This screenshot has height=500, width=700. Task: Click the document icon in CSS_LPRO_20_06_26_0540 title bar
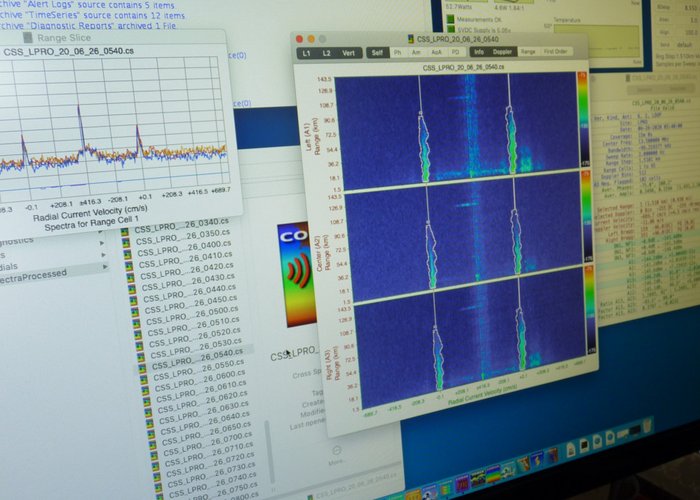[411, 39]
